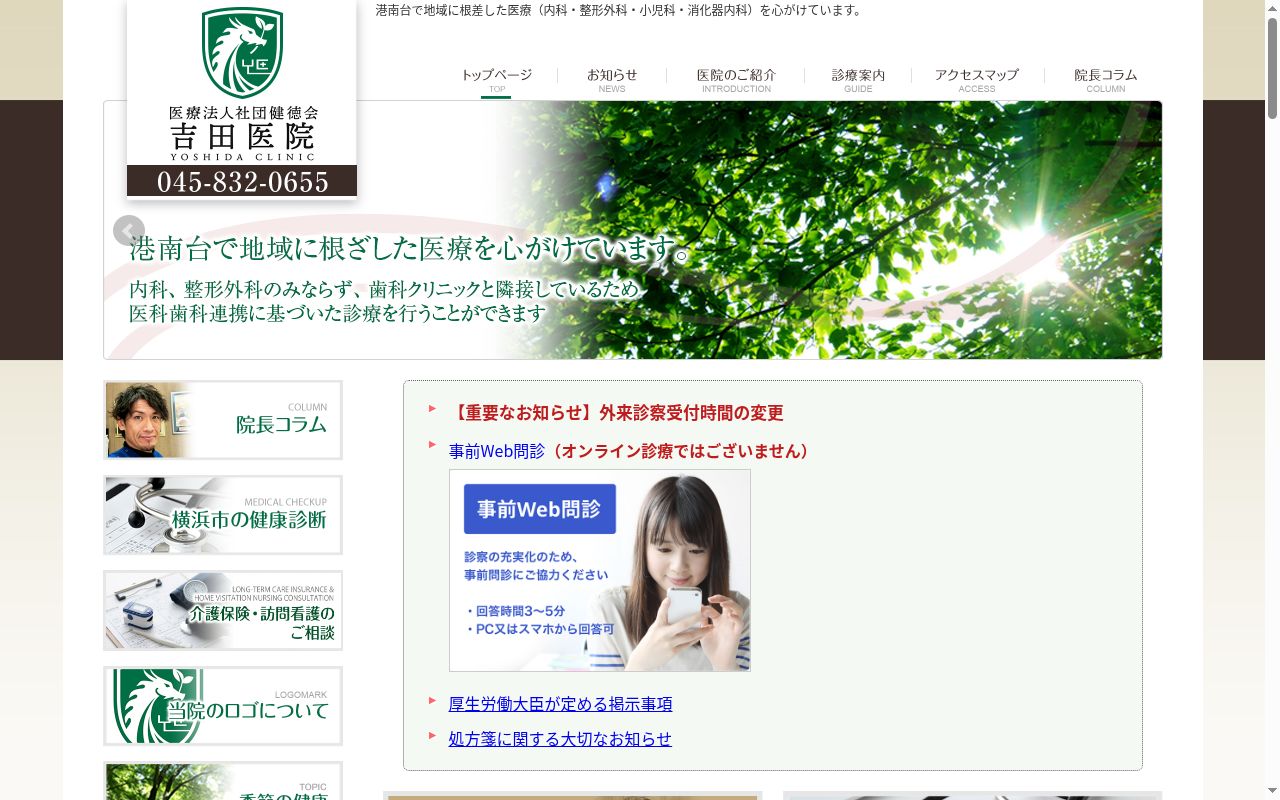The width and height of the screenshot is (1280, 800).
Task: Click the Yoshida Clinic dragon logo
Action: point(242,52)
